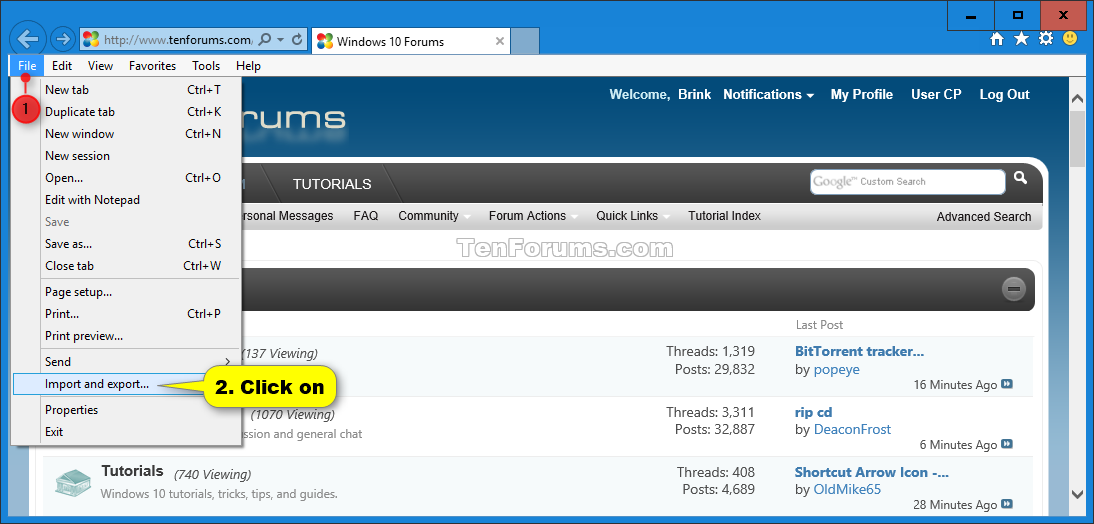
Task: Open popeye user profile
Action: 837,370
